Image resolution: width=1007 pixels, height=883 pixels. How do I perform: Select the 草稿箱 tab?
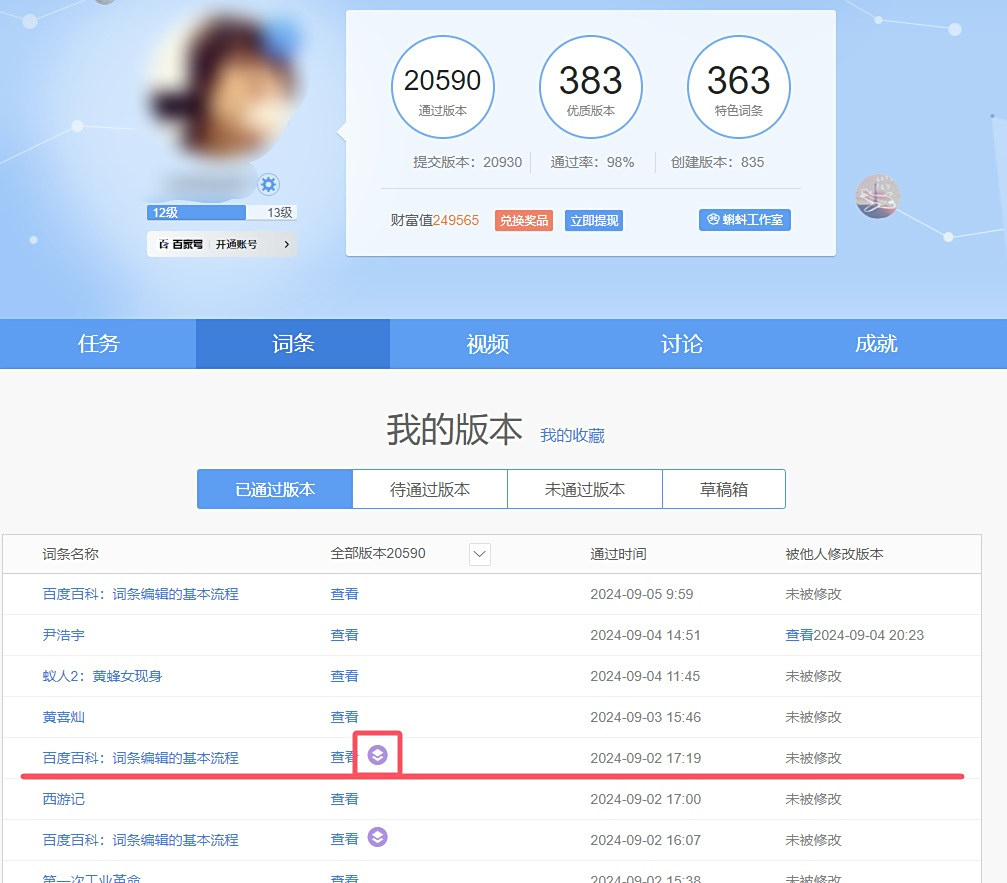(x=724, y=489)
